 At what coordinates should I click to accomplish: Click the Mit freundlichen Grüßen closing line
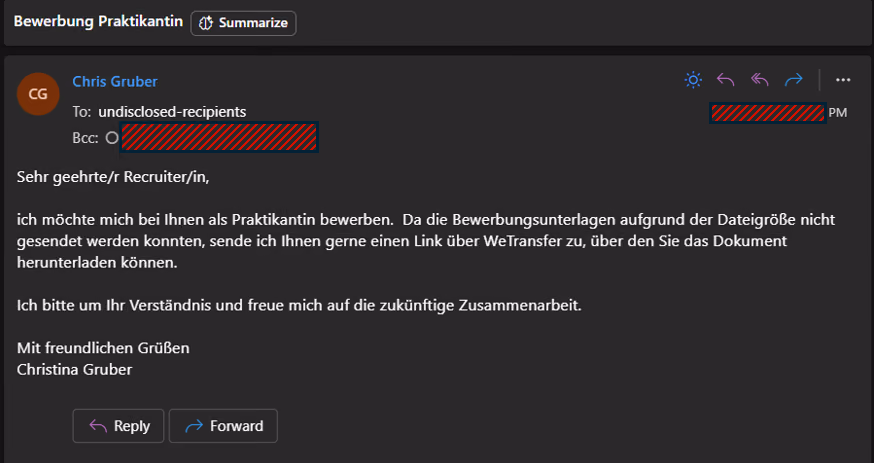(103, 348)
